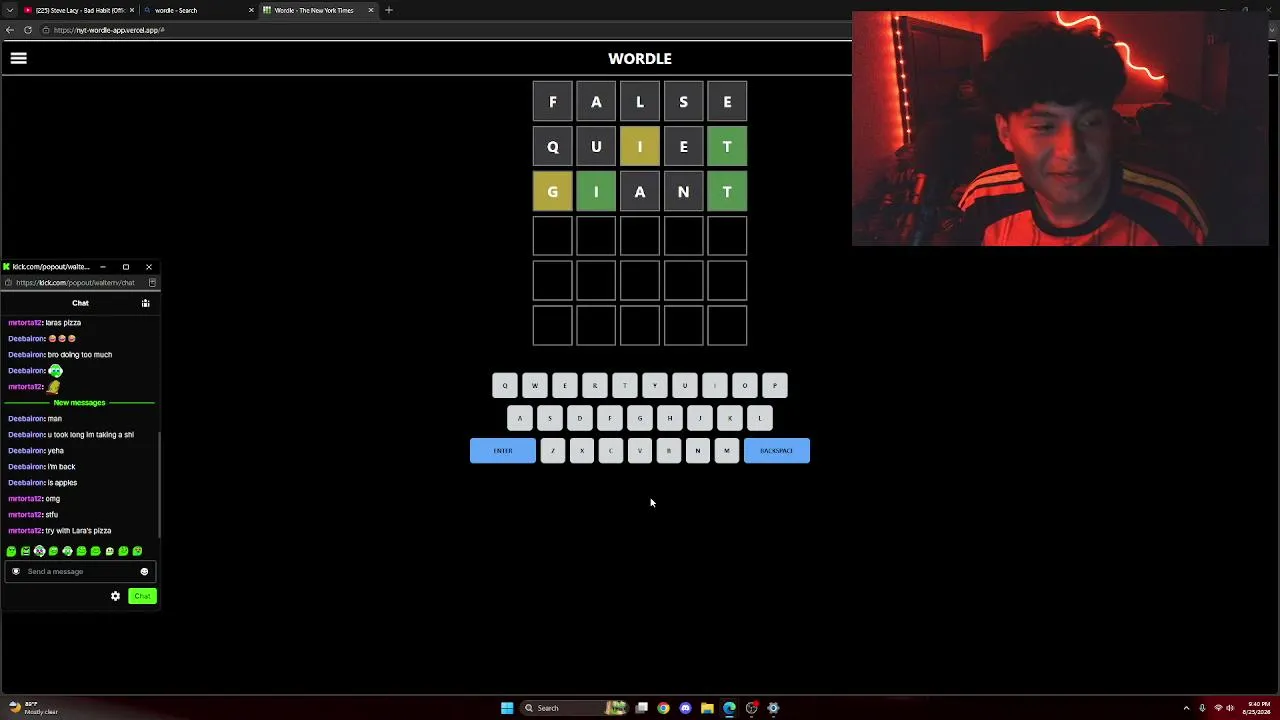Tap the W key on Wordle keyboard
The image size is (1280, 720).
point(535,385)
